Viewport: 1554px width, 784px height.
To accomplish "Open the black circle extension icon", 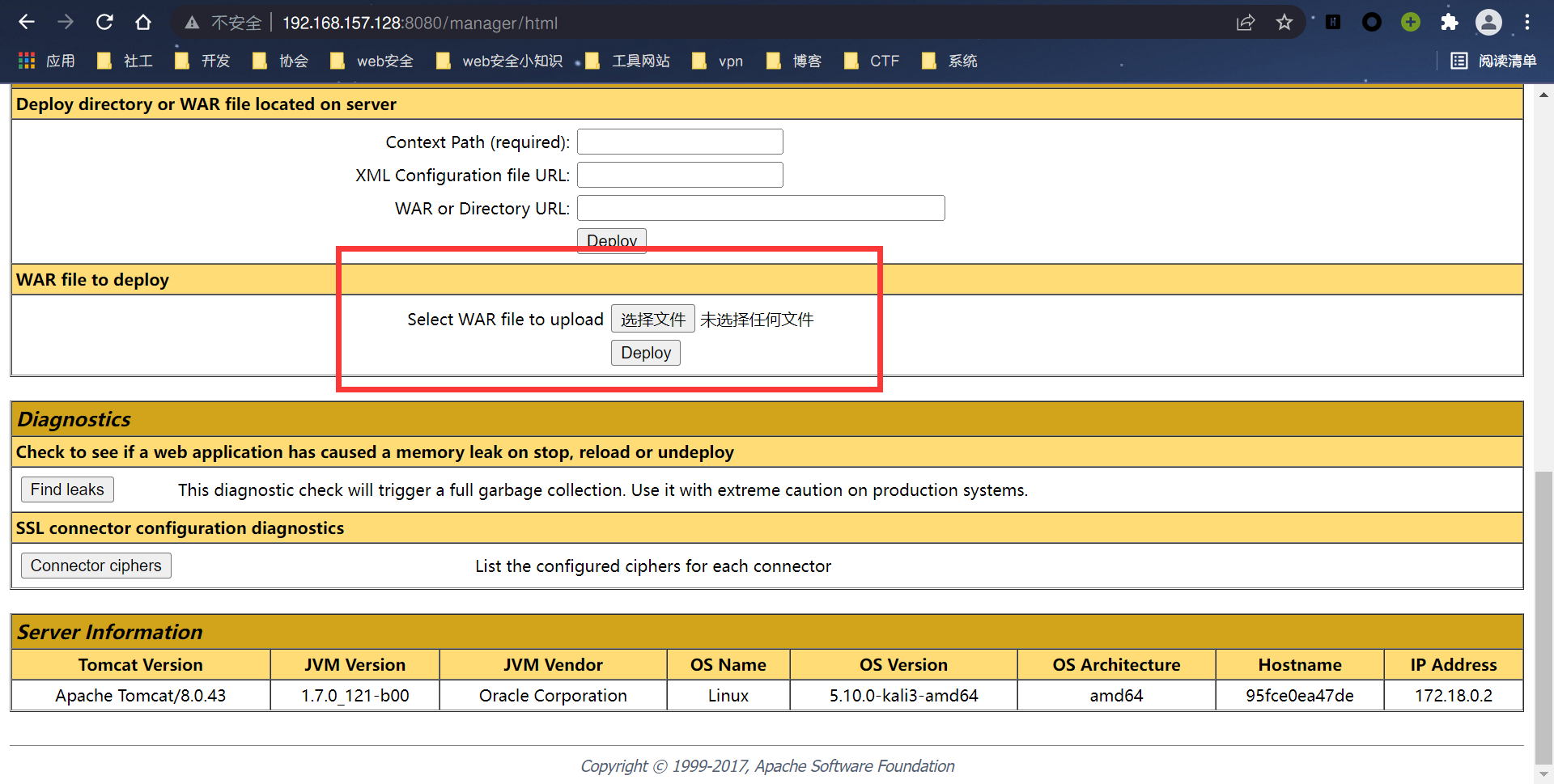I will point(1372,23).
